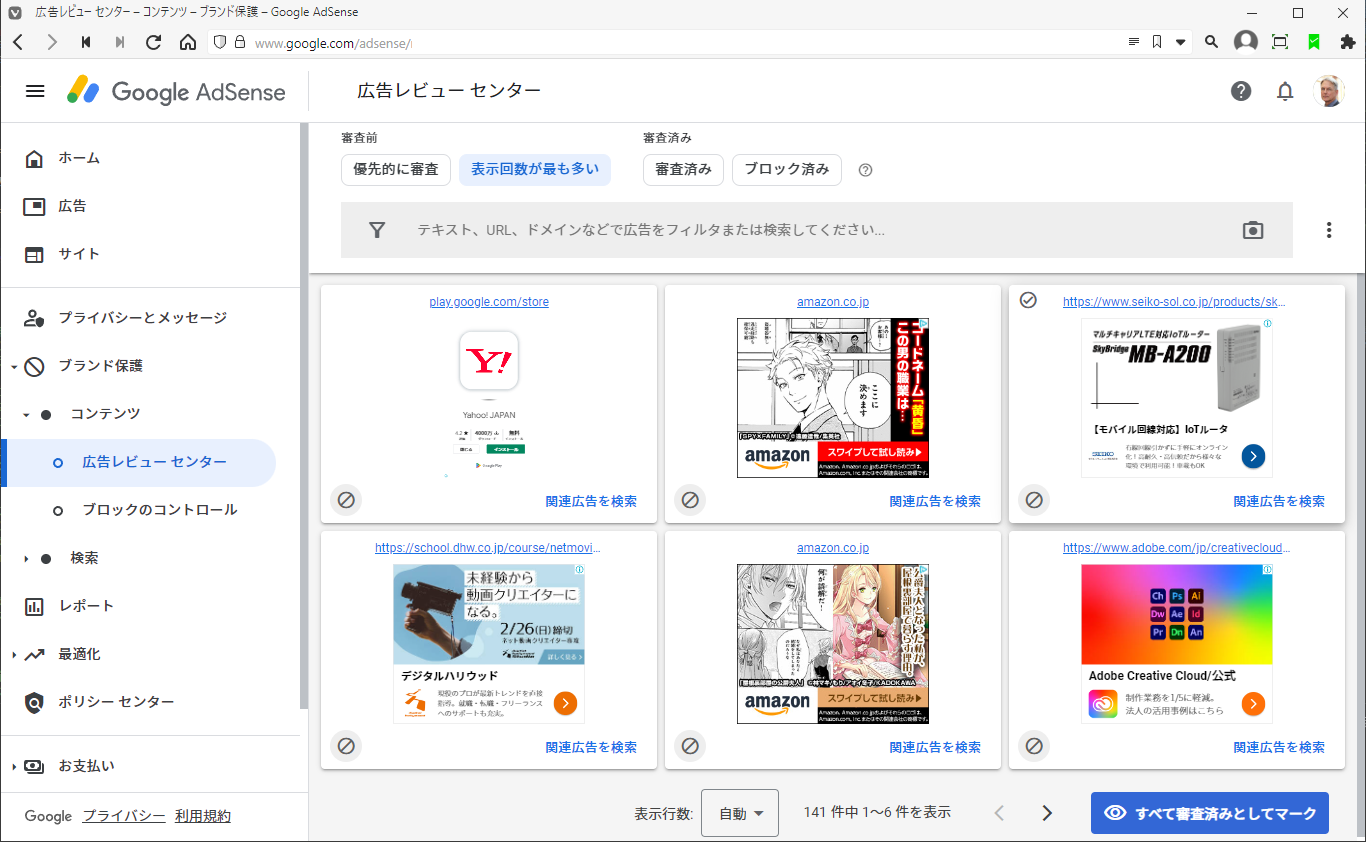Open the notifications bell icon
The image size is (1366, 842).
point(1285,91)
